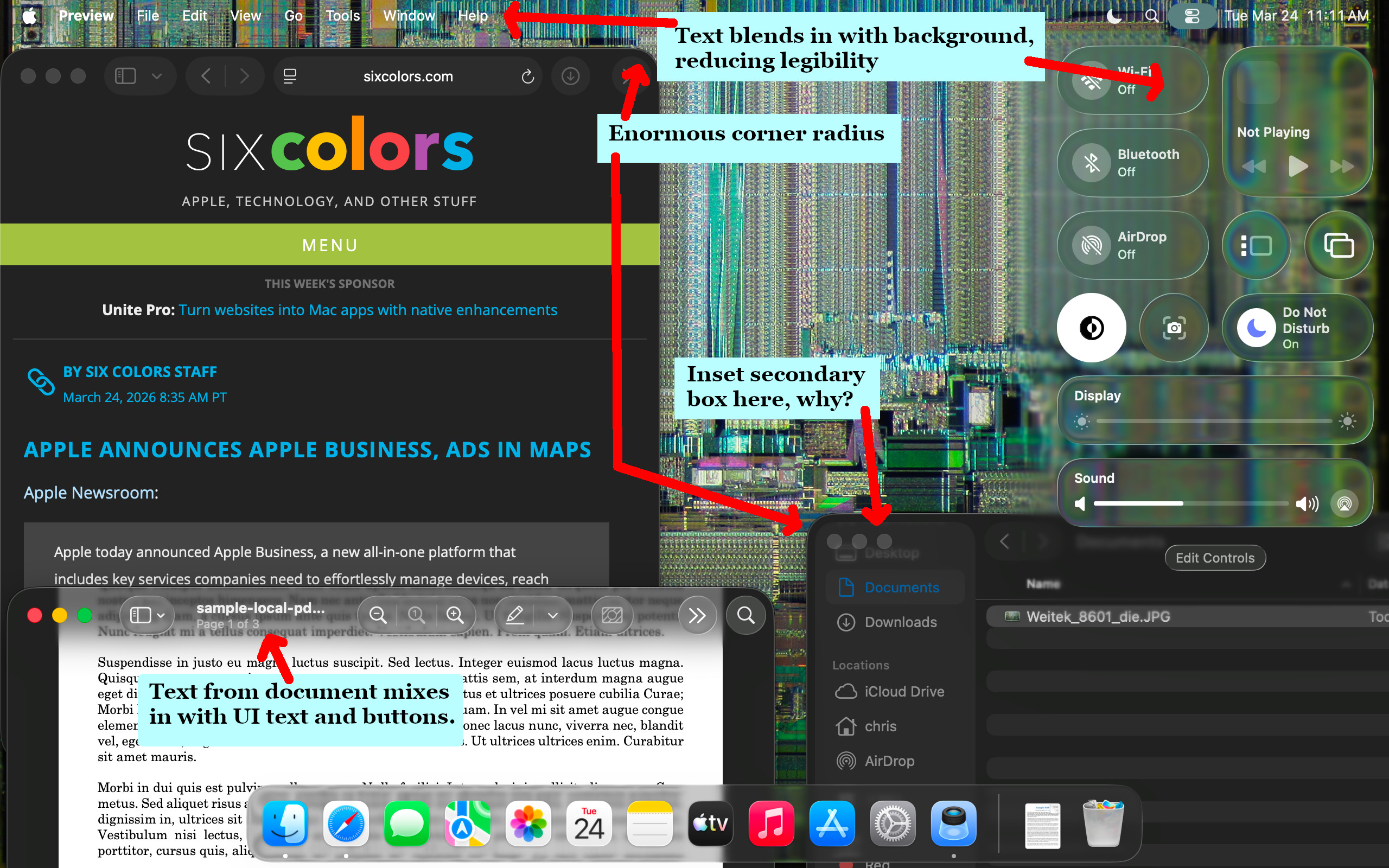This screenshot has width=1389, height=868.
Task: Open the green MENU bar on Six Colors
Action: (330, 245)
